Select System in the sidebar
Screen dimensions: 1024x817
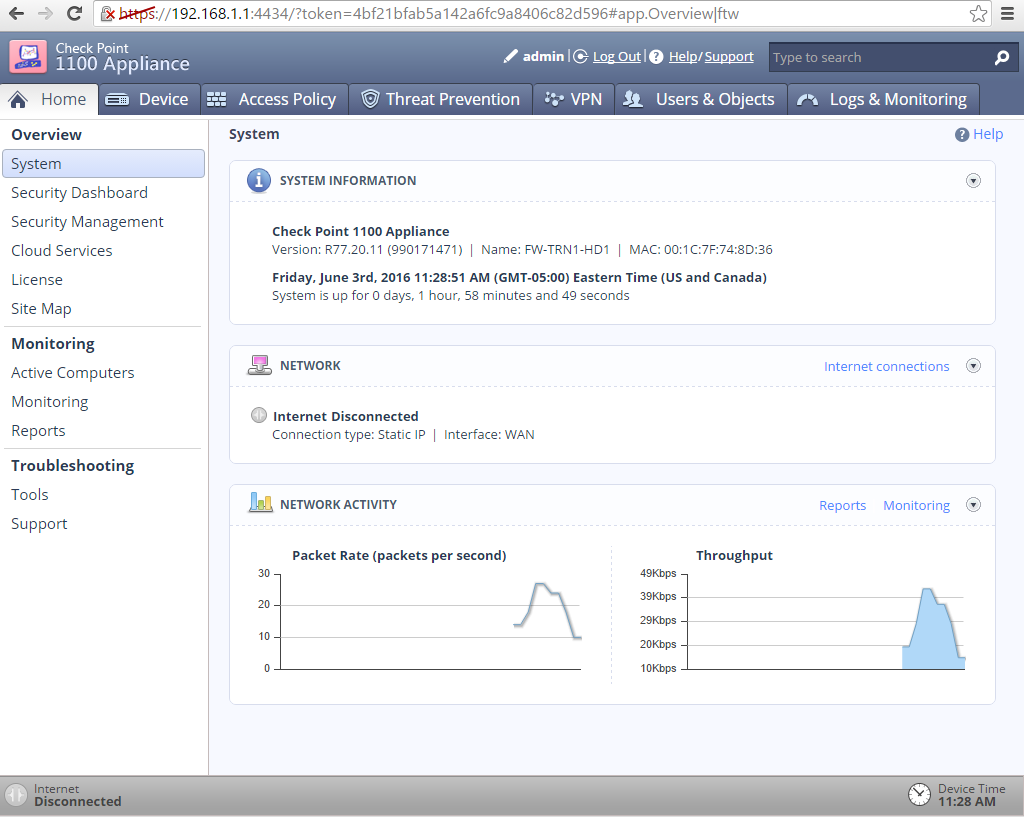[103, 163]
